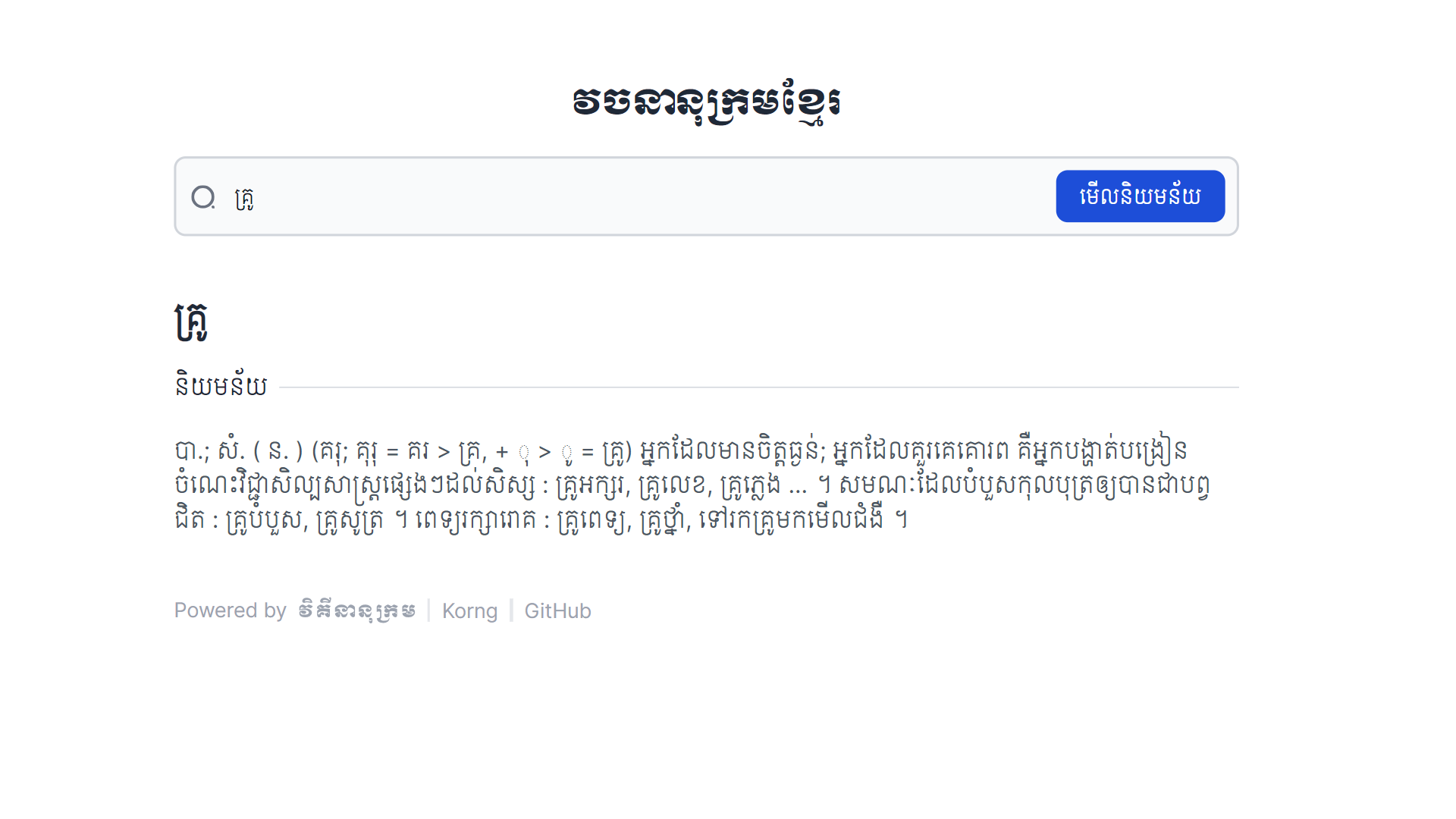Click the example word គ្រូថ្នាំ

click(664, 520)
